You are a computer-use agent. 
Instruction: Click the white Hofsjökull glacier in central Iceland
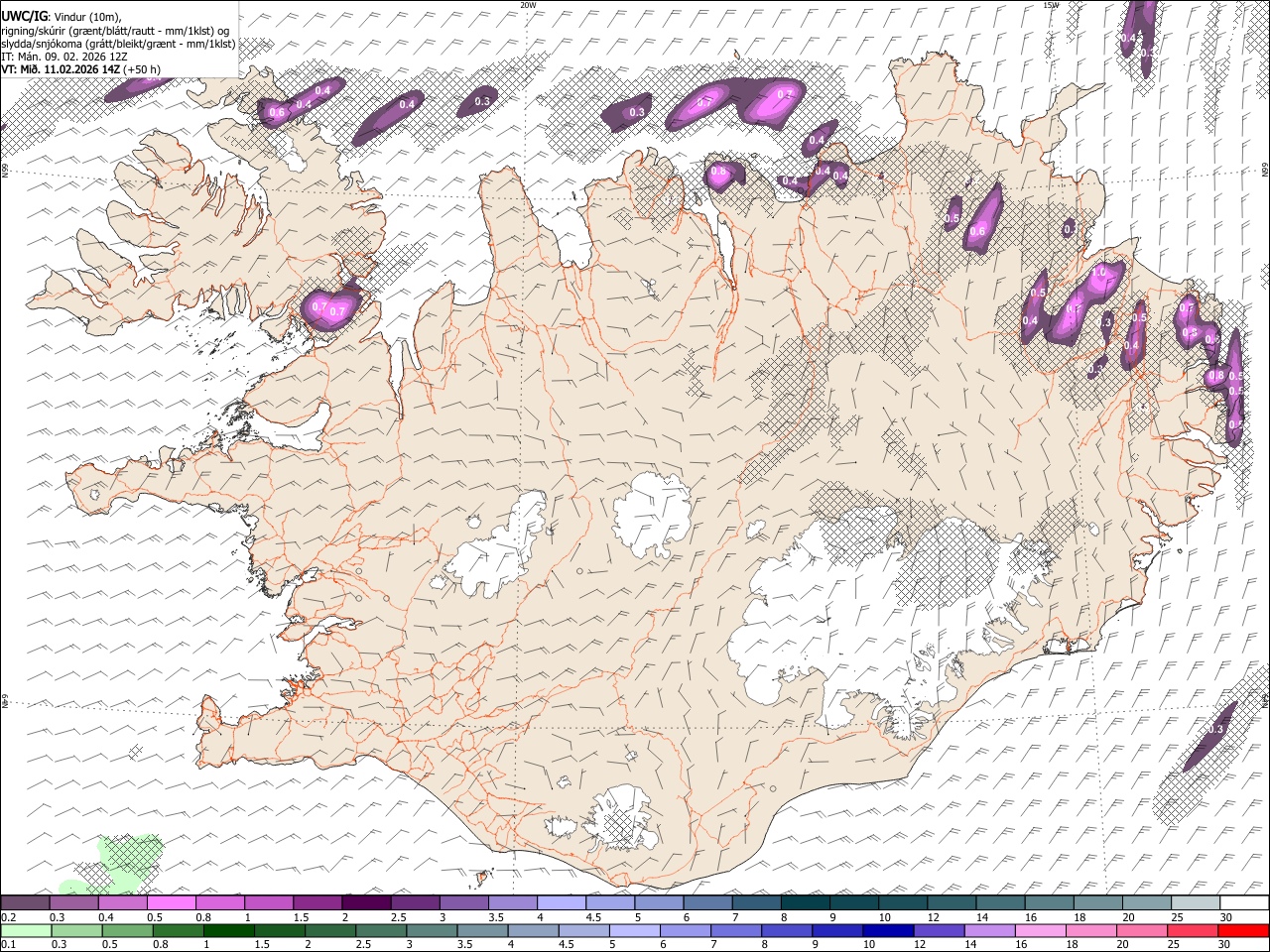pyautogui.click(x=653, y=514)
